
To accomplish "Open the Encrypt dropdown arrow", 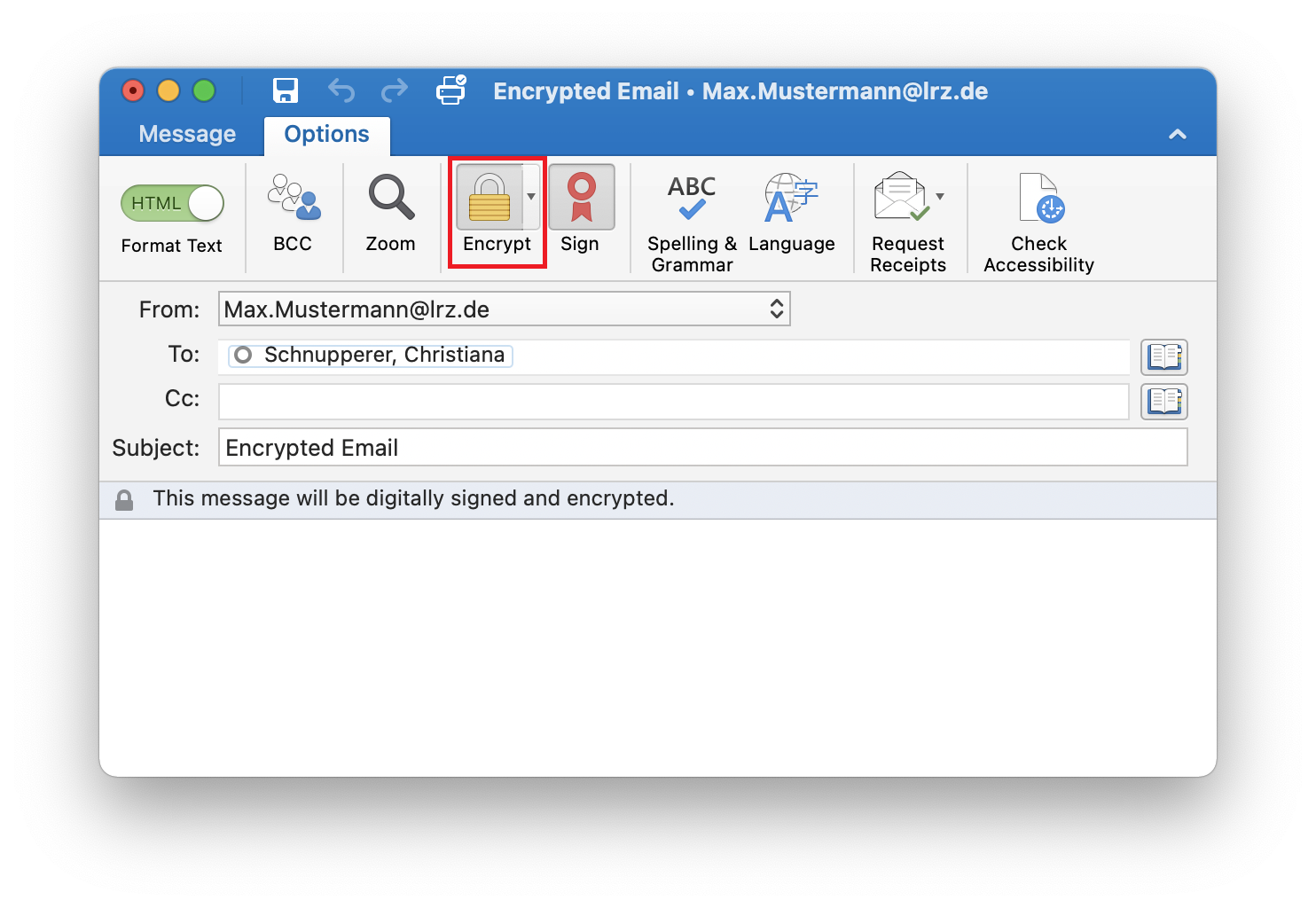I will [531, 197].
